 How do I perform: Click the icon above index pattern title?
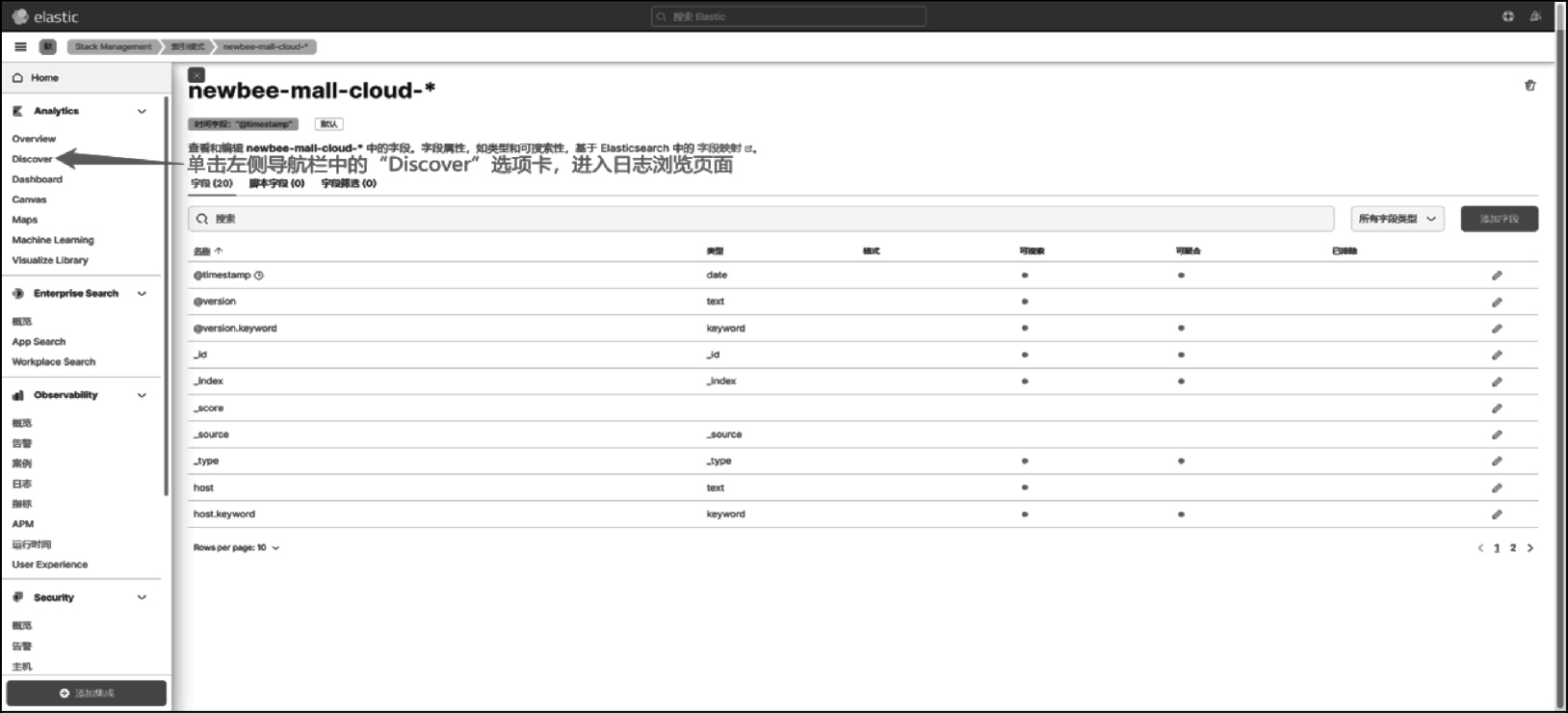click(196, 74)
